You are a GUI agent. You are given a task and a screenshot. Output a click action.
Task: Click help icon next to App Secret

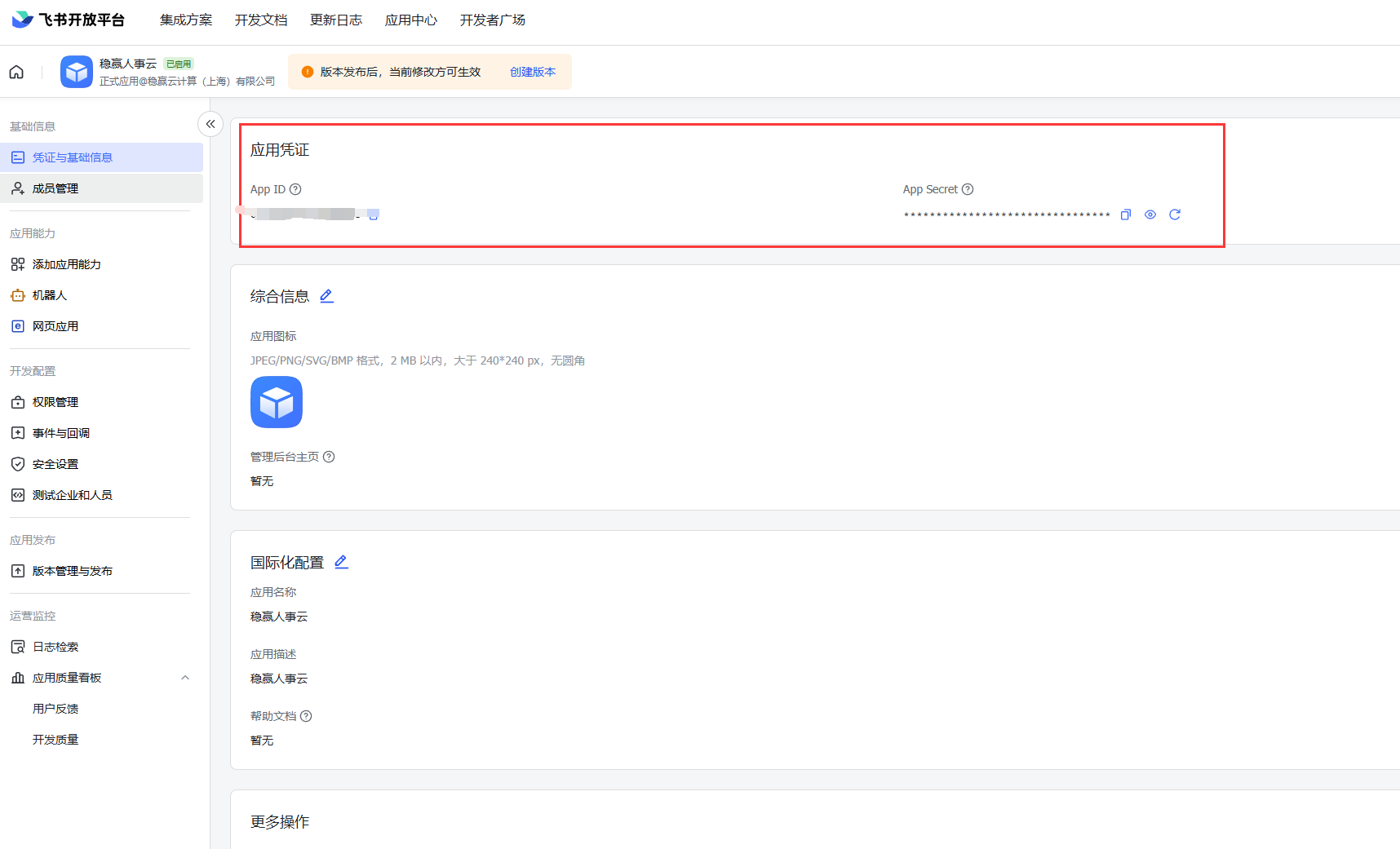pyautogui.click(x=968, y=189)
